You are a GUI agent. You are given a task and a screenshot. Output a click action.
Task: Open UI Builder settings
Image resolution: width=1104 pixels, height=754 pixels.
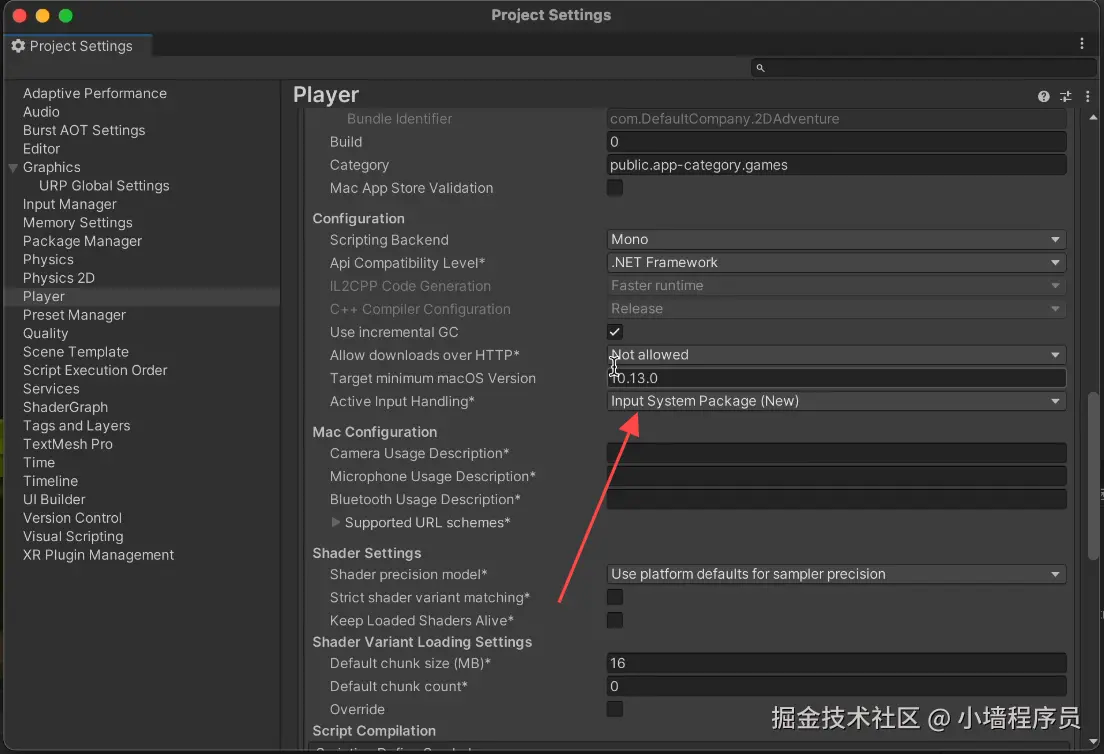(x=54, y=499)
